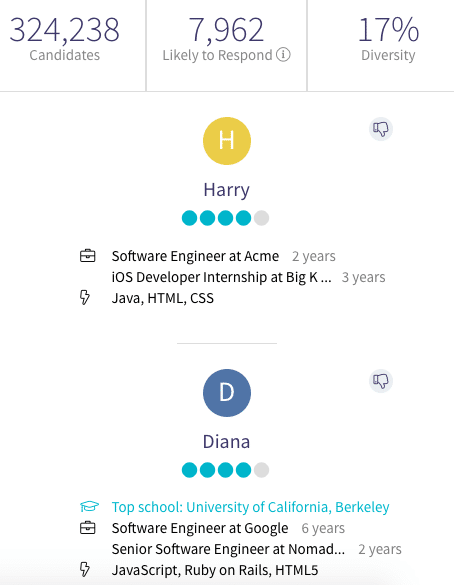
Task: Click lightning skills icon in Diana's card
Action: (85, 570)
